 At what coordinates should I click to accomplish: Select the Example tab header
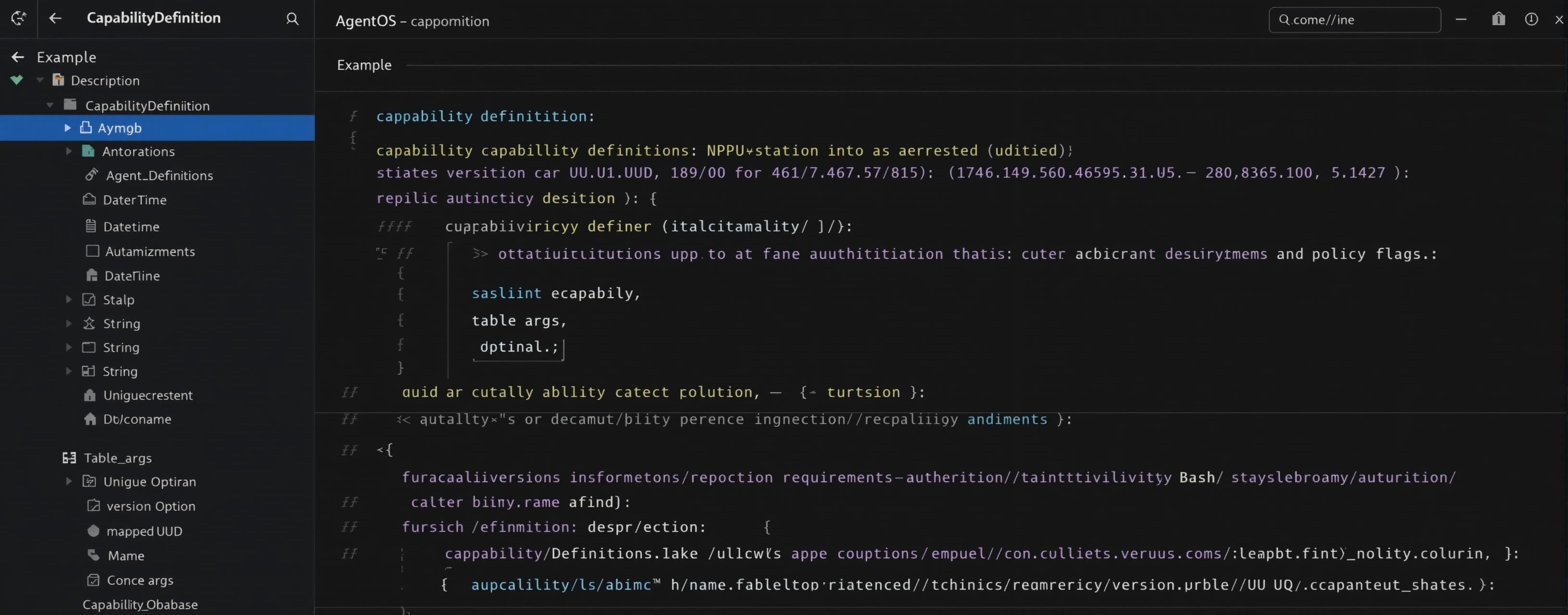(x=364, y=65)
